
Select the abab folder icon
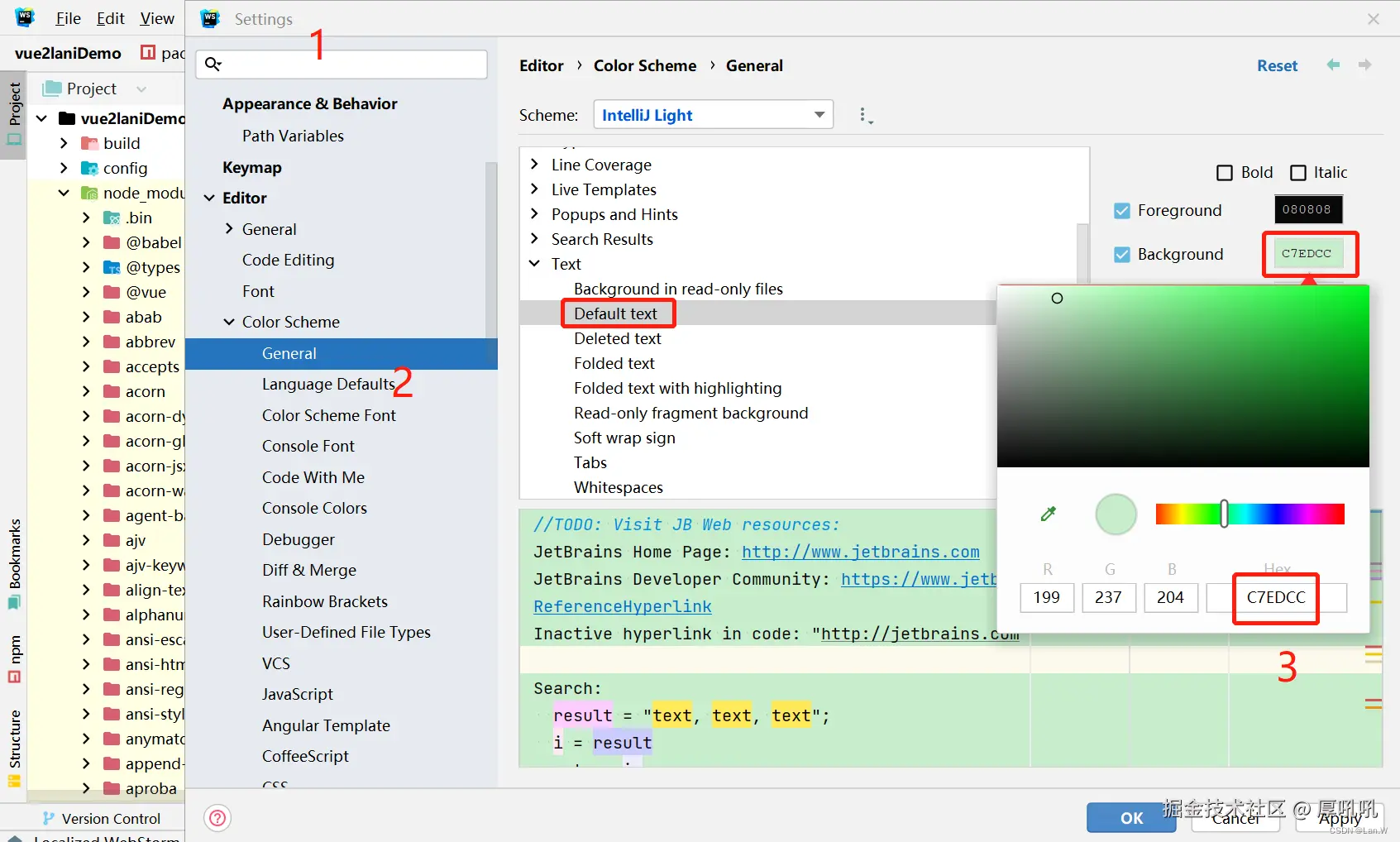112,317
